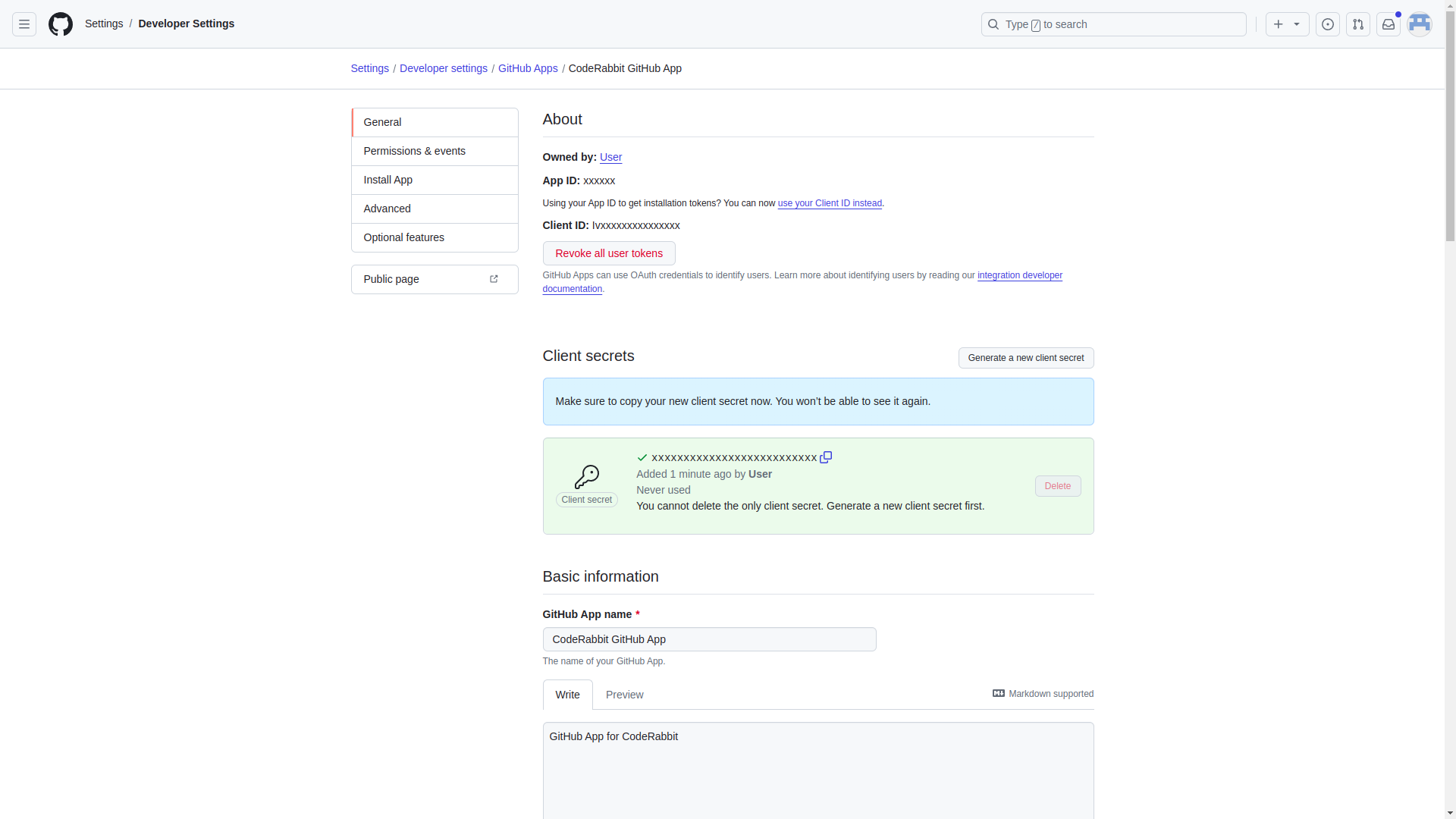
Task: Open the recent activity history icon
Action: tap(1329, 24)
